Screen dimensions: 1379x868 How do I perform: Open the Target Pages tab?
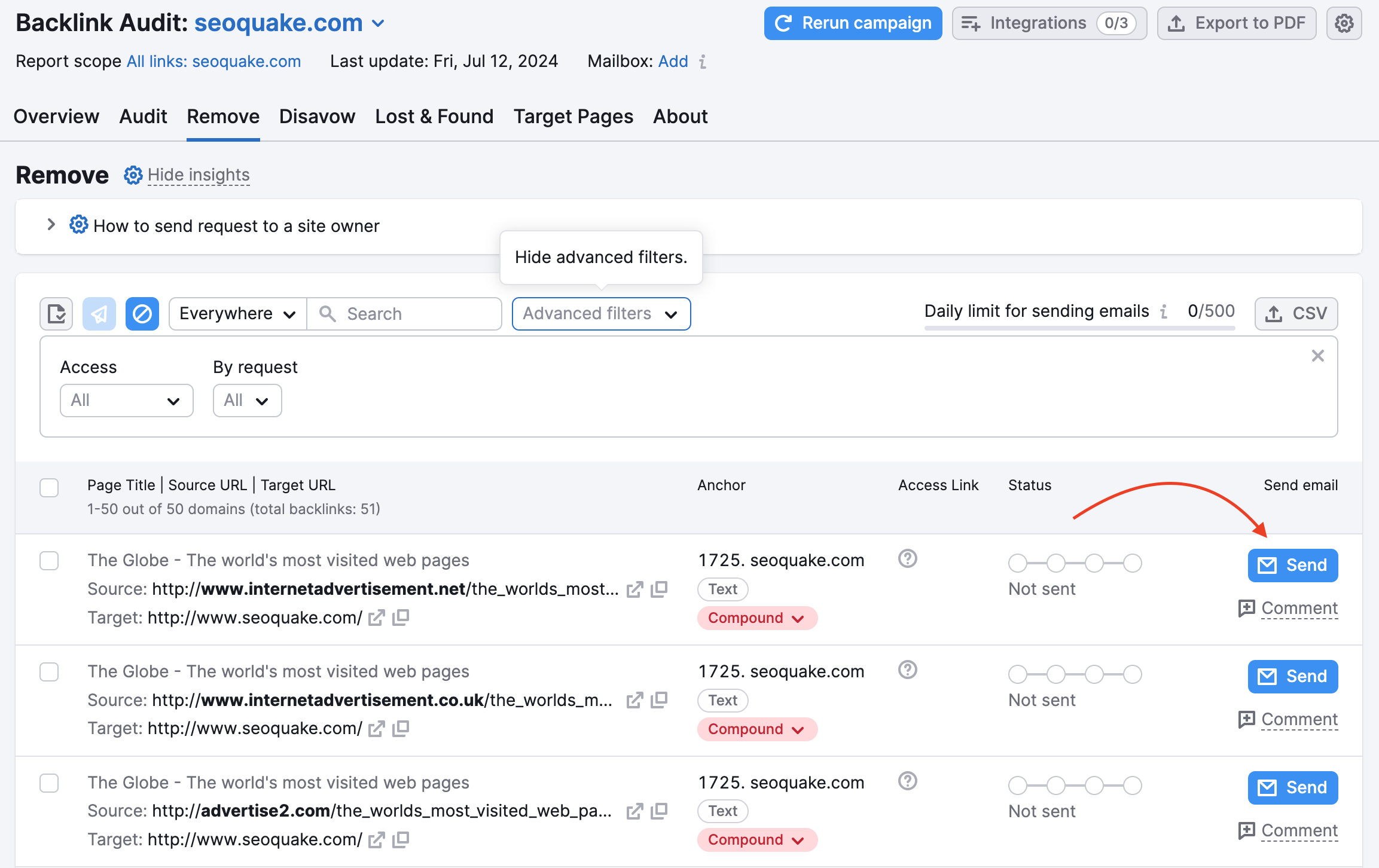pos(573,117)
